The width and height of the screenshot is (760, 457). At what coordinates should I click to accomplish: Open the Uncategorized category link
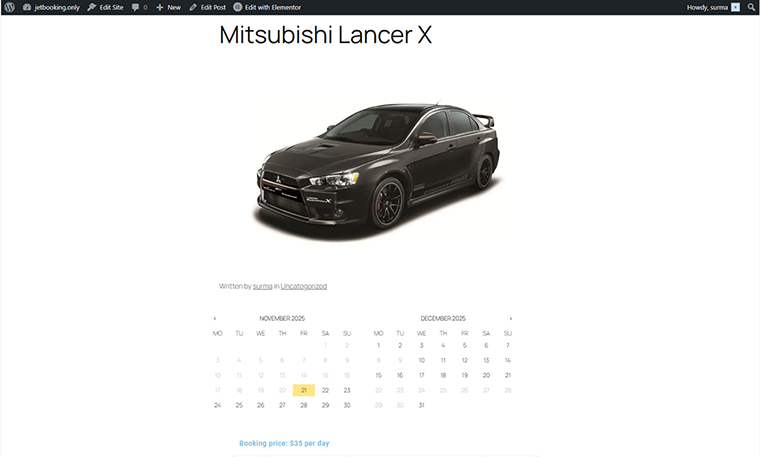(303, 286)
